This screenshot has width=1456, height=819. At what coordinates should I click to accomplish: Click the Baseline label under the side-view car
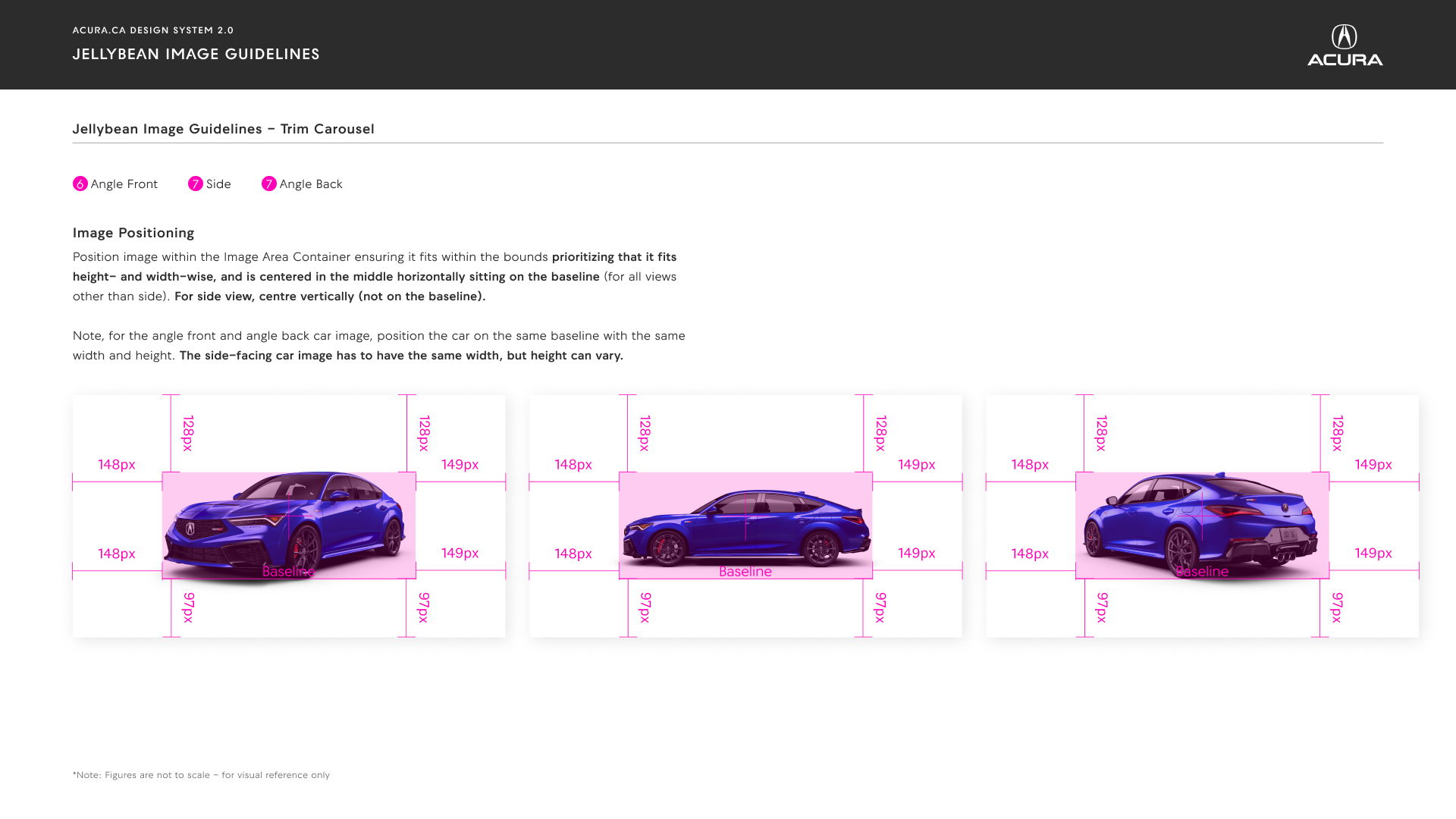pos(745,572)
